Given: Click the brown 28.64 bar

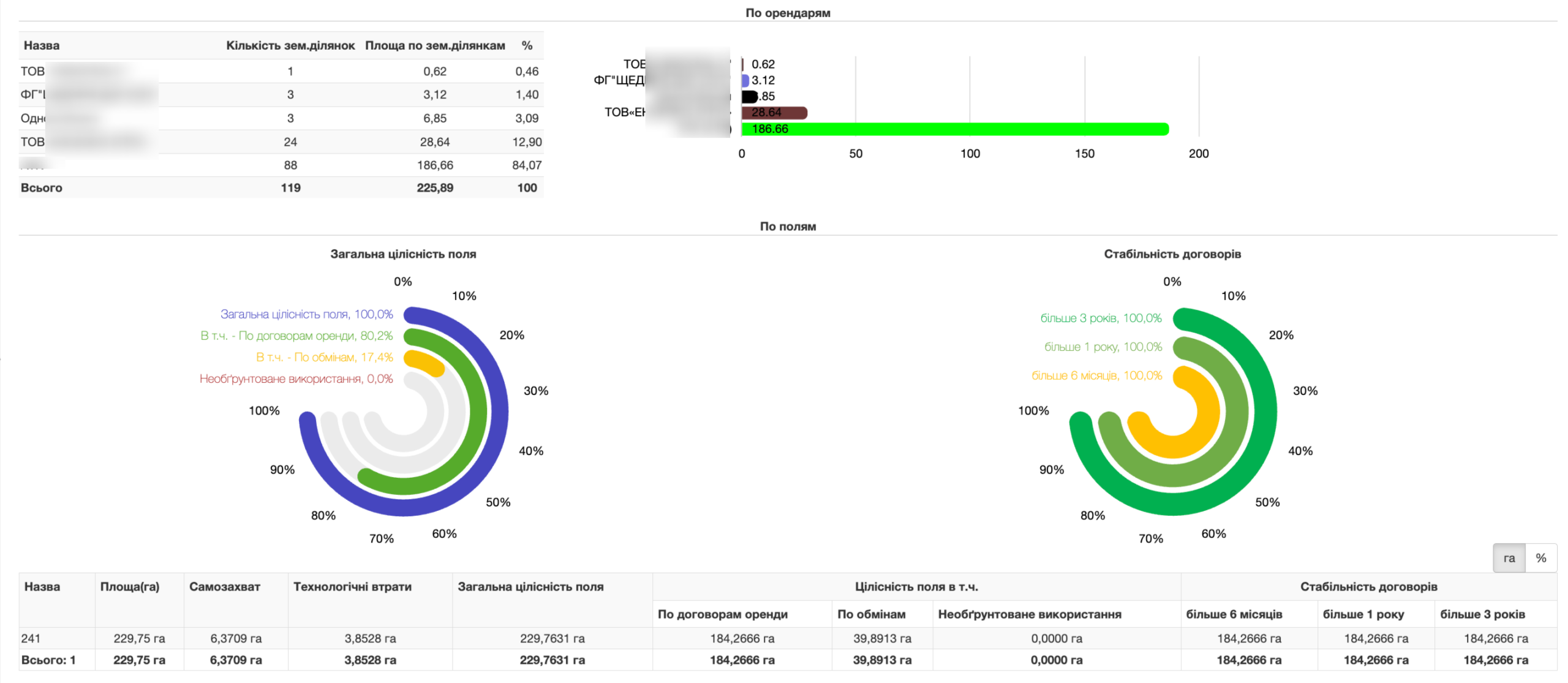Looking at the screenshot, I should pyautogui.click(x=774, y=113).
